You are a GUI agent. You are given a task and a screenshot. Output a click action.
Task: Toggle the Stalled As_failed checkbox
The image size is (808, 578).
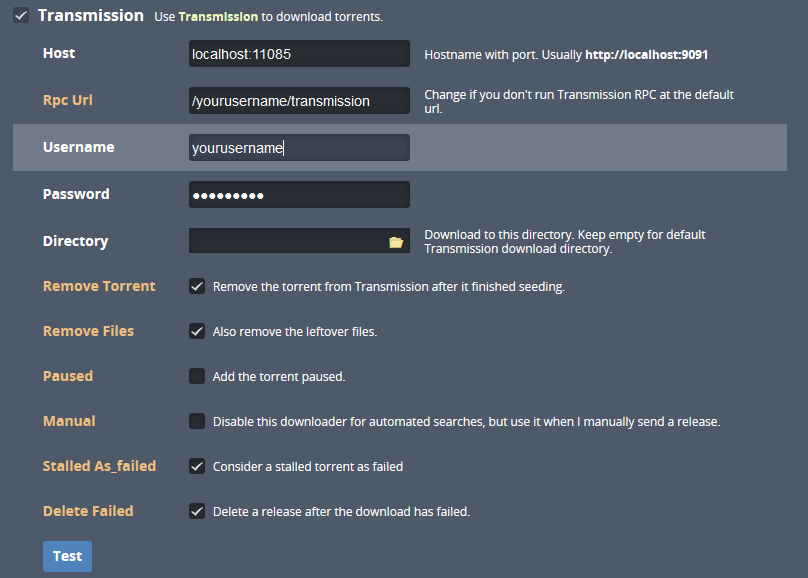197,466
